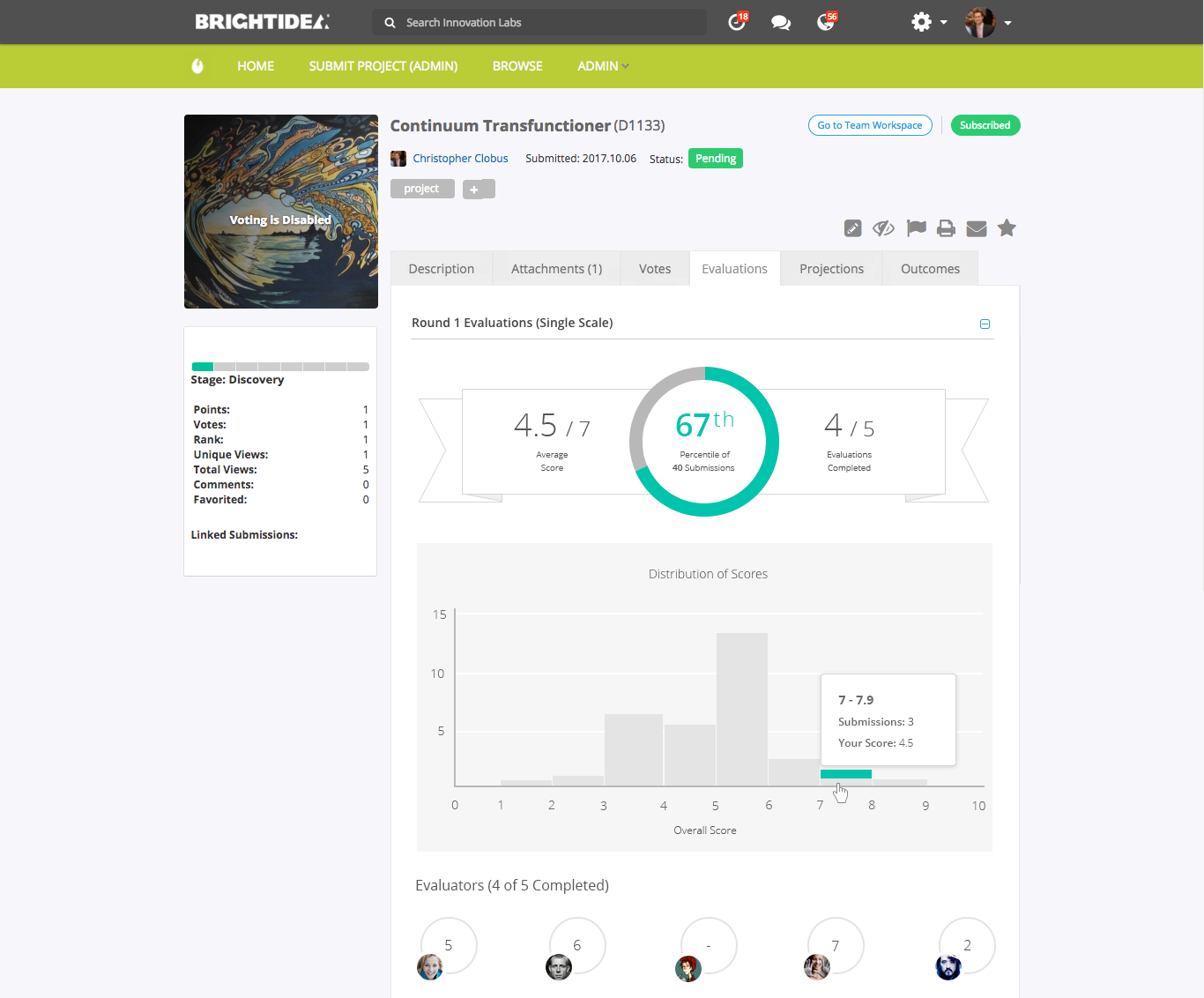Switch to the Outcomes tab
This screenshot has height=998, width=1204.
click(x=930, y=269)
